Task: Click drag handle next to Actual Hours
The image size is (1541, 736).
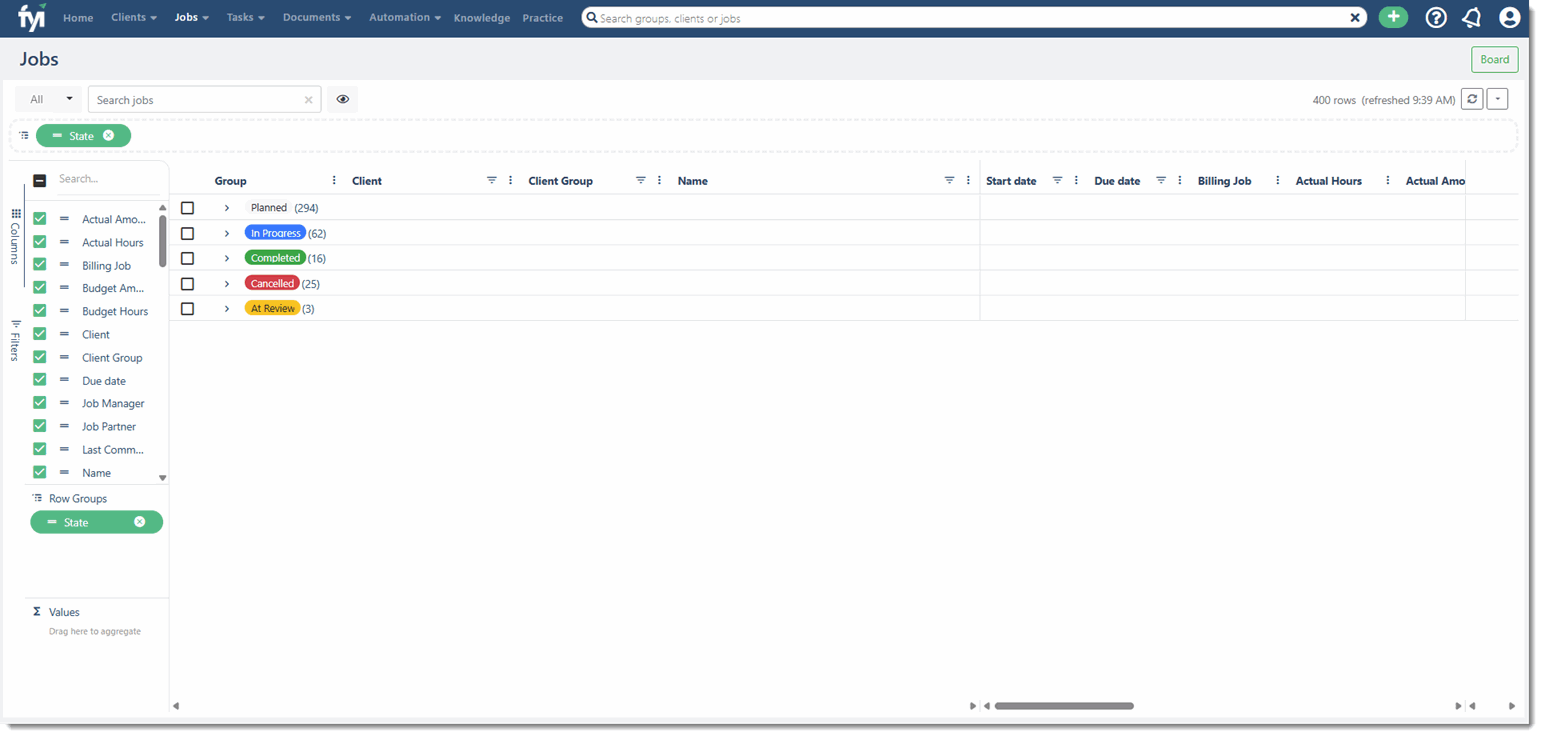Action: click(x=64, y=242)
